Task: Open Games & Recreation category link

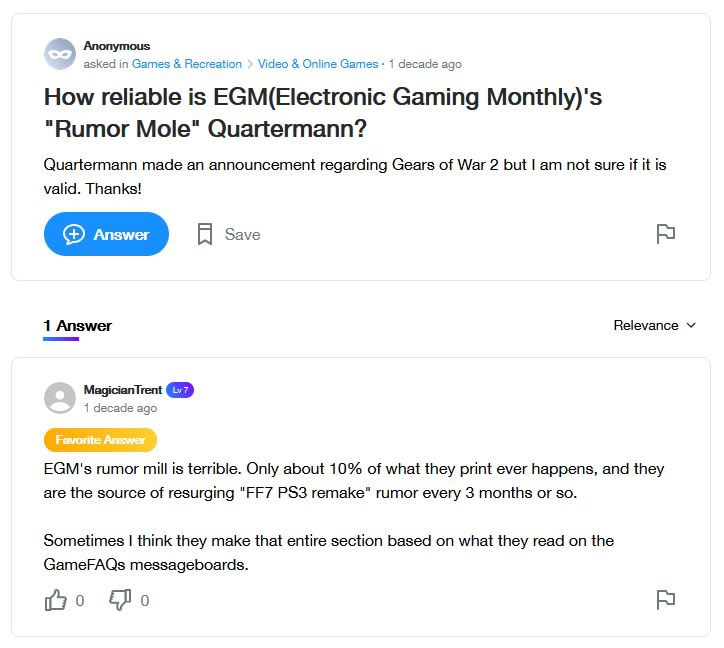Action: 187,64
